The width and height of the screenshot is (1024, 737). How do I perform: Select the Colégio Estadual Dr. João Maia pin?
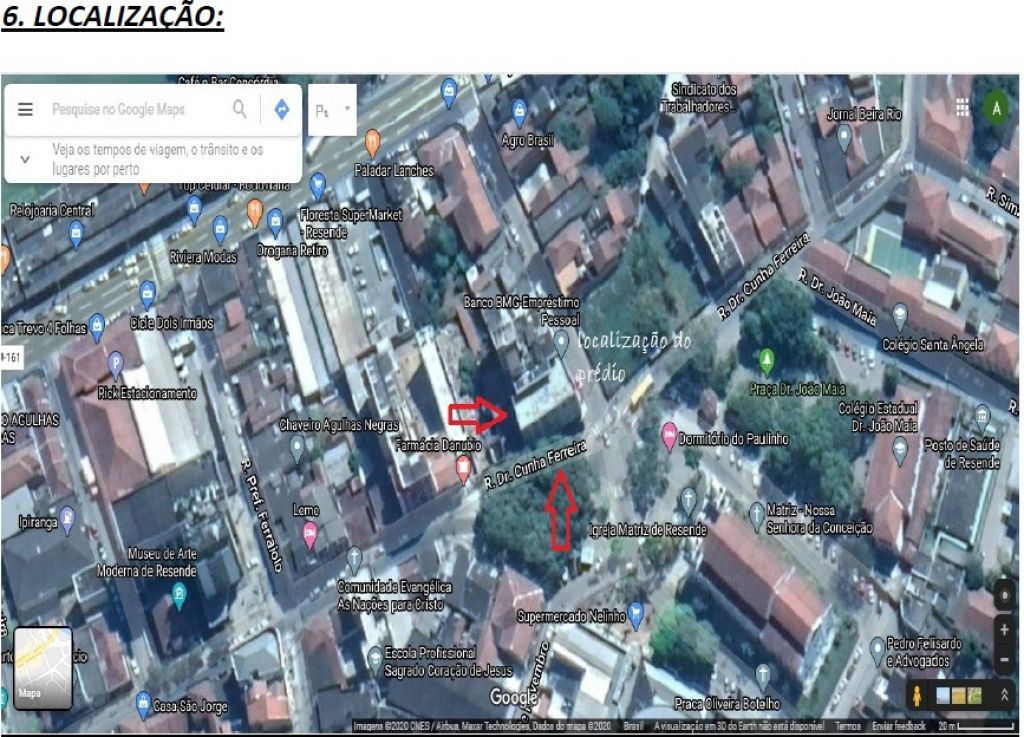pyautogui.click(x=901, y=450)
